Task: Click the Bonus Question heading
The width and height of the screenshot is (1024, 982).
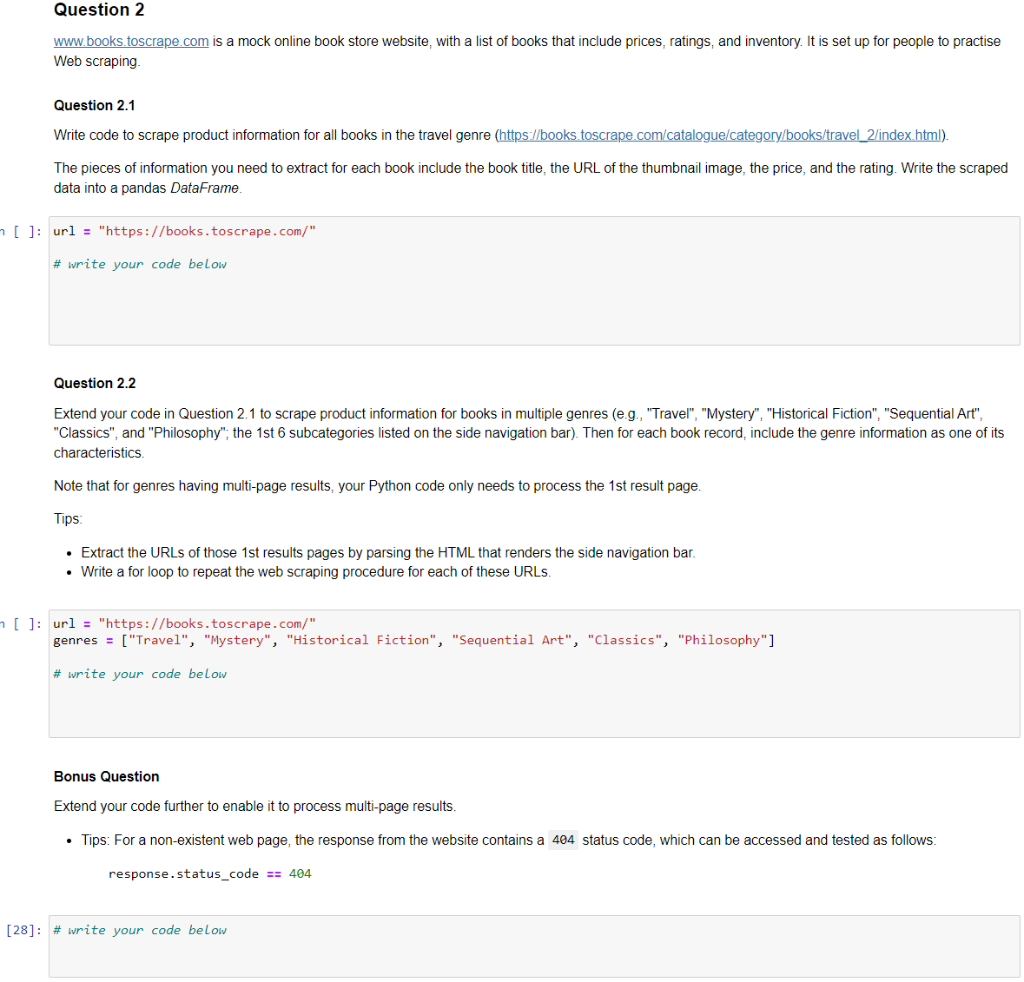Action: click(x=106, y=776)
